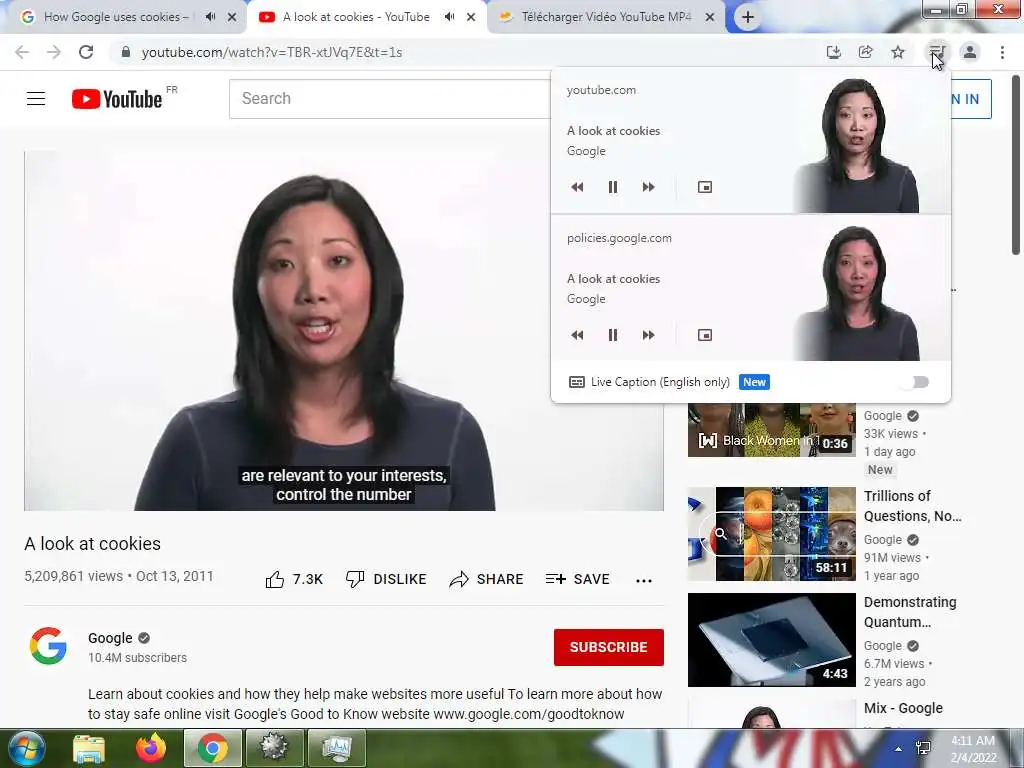1024x768 pixels.
Task: Open the Google channel avatar
Action: (x=48, y=646)
